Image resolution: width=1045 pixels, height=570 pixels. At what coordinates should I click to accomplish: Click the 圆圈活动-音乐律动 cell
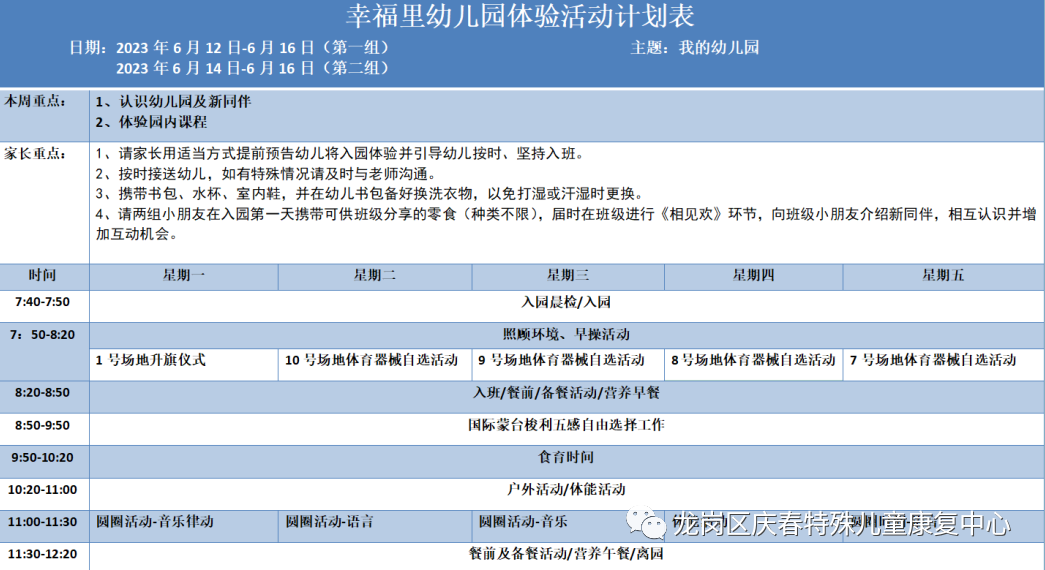pos(183,527)
